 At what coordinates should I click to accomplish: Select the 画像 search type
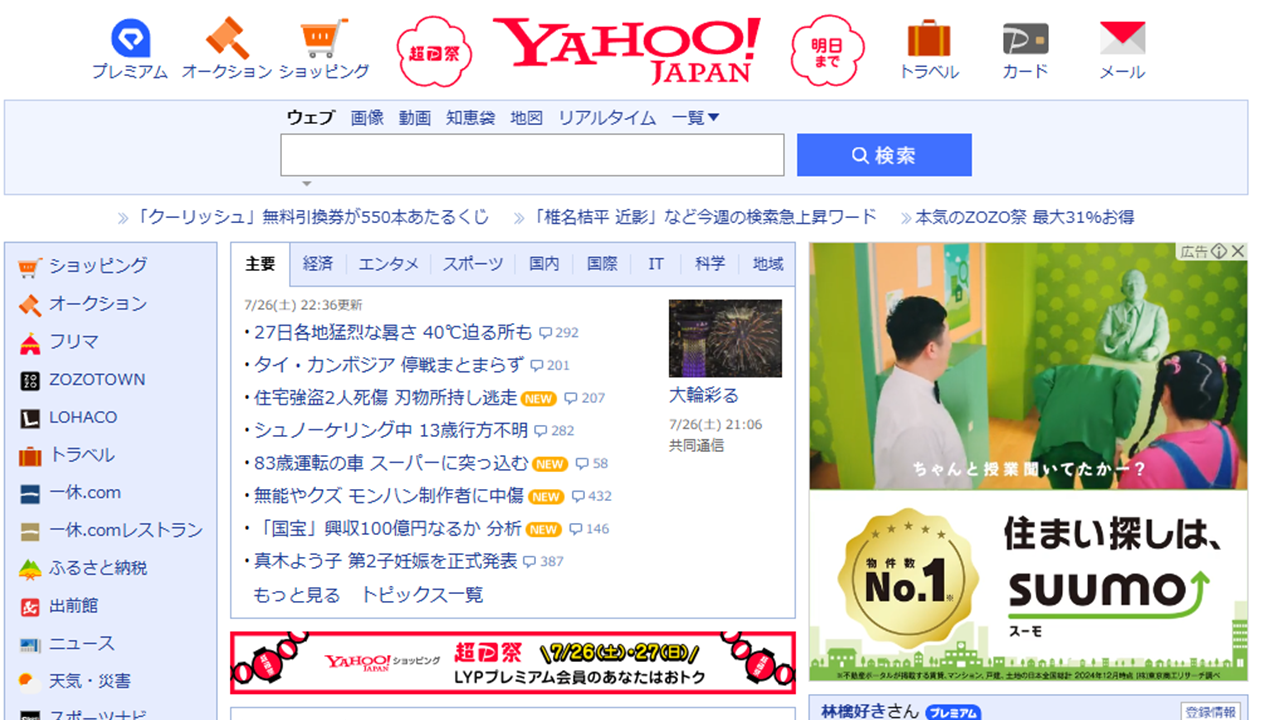click(367, 118)
